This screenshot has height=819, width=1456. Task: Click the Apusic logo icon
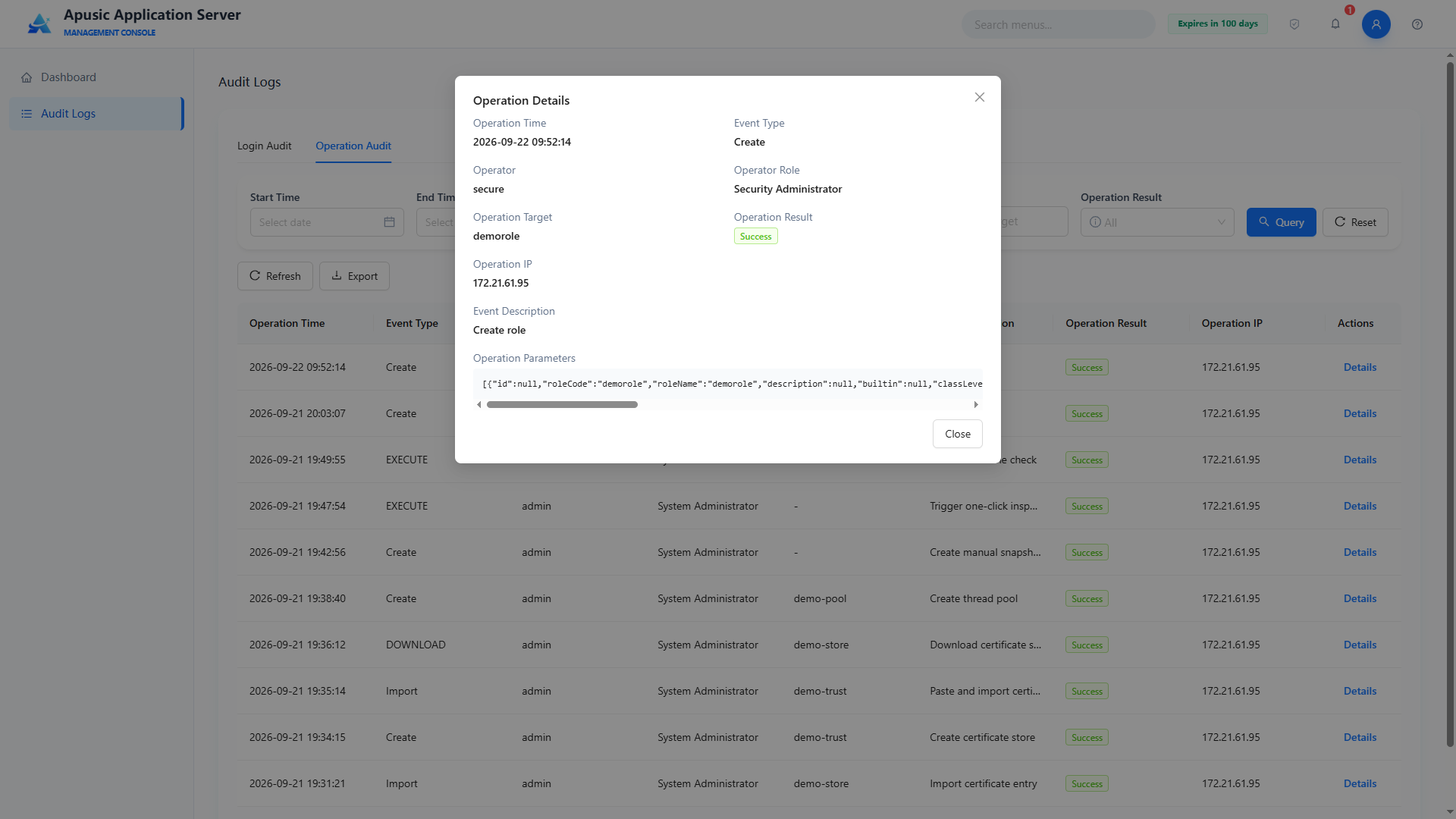[x=39, y=24]
